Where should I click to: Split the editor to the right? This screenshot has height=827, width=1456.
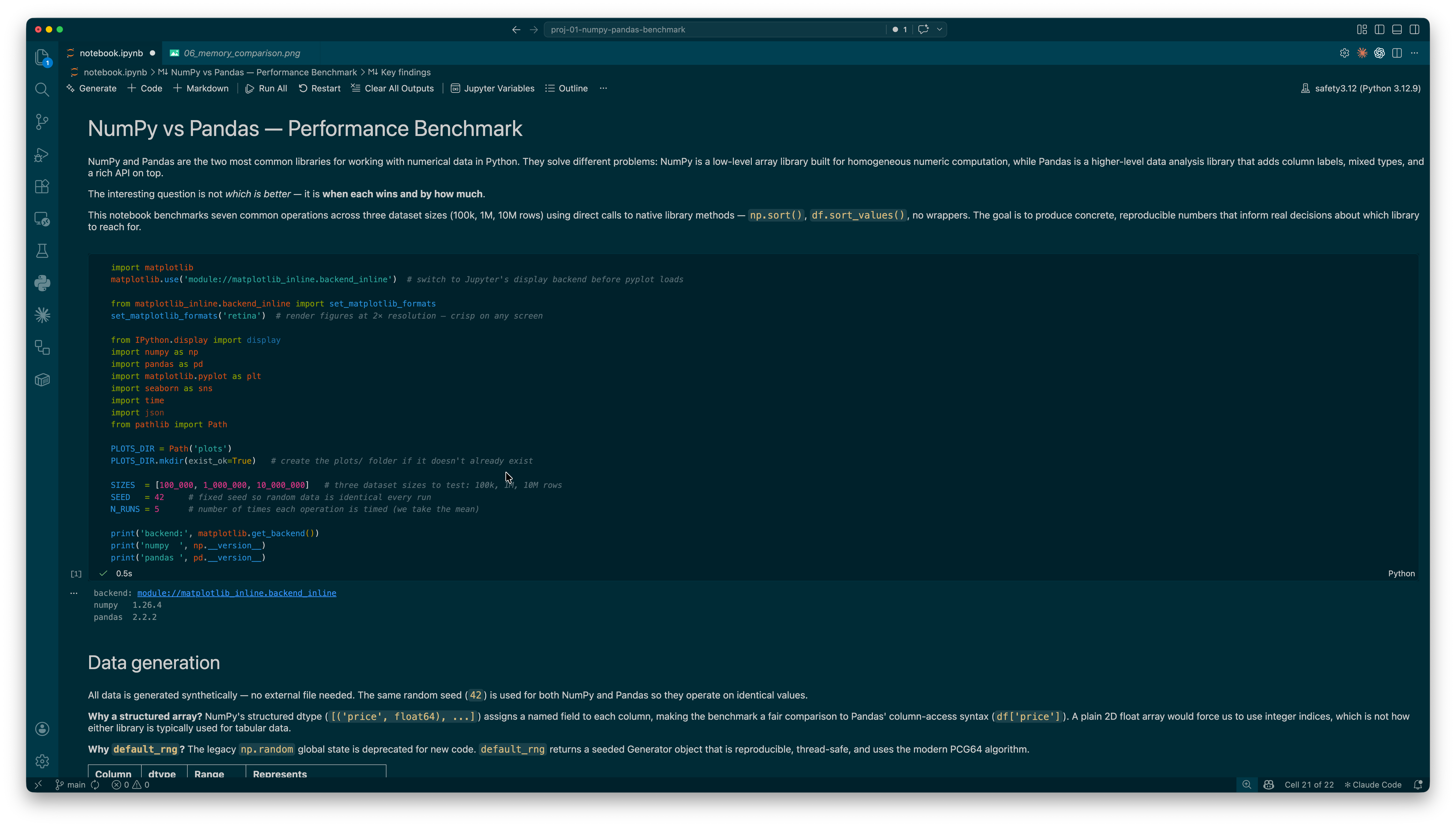point(1397,53)
